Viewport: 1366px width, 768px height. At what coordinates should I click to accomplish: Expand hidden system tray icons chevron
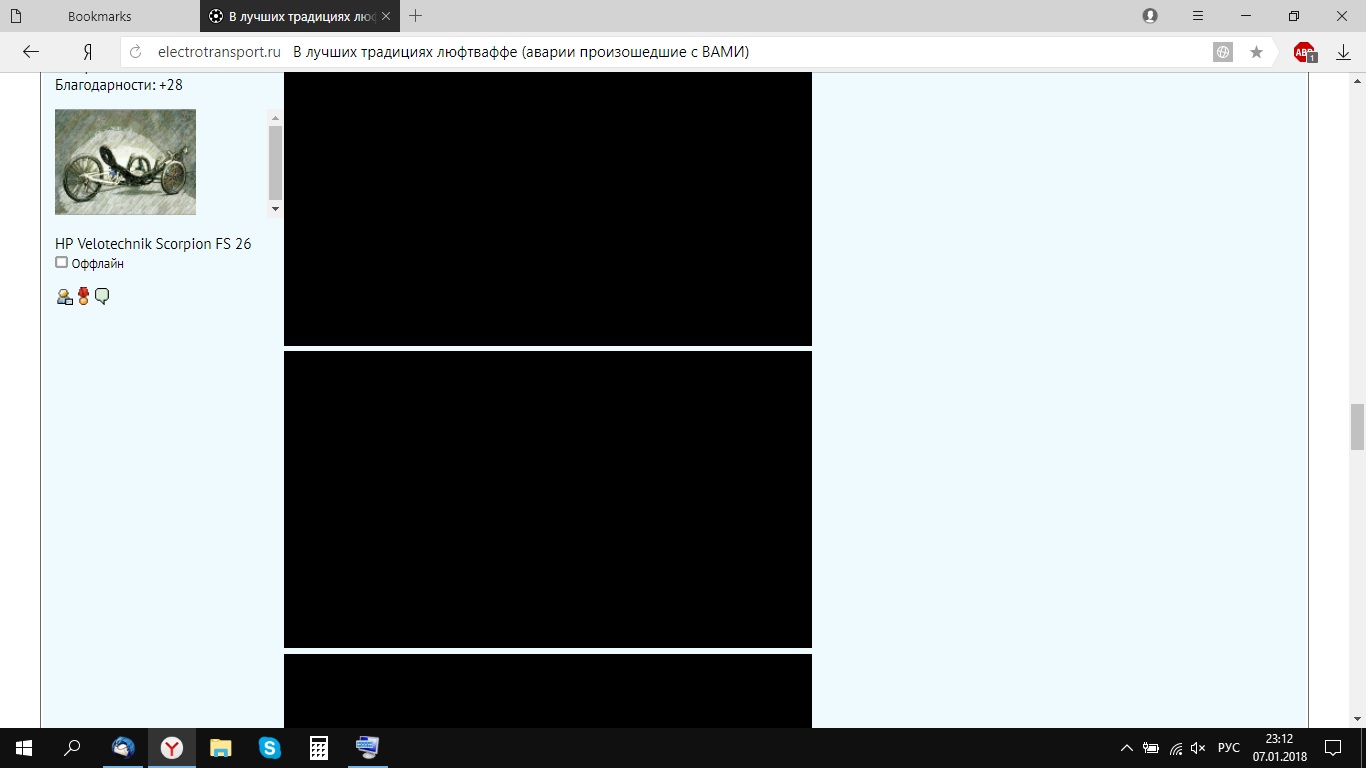pyautogui.click(x=1127, y=748)
